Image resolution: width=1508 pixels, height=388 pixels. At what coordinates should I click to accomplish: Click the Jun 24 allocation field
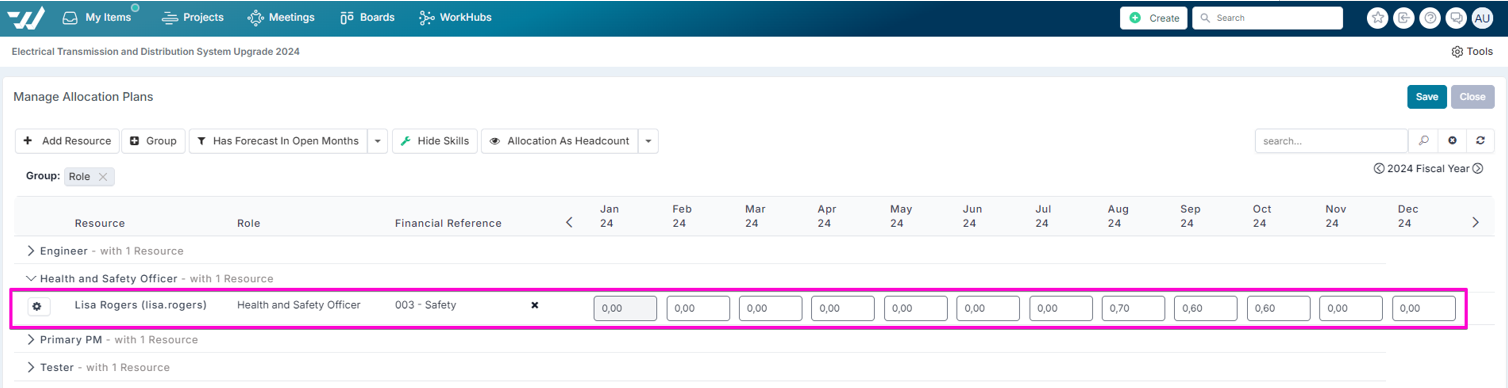tap(988, 308)
